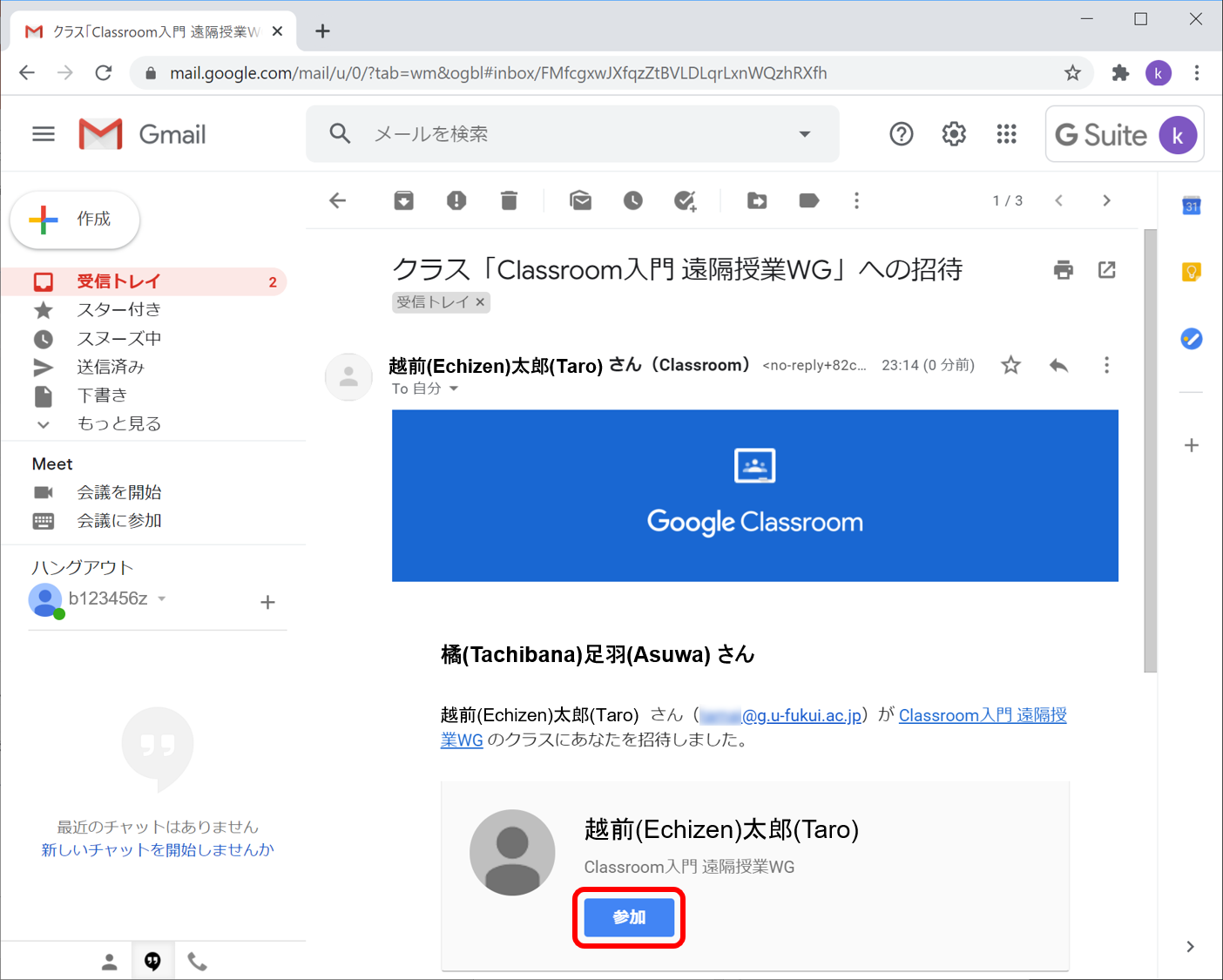Click the 参加 join button
Screen dimensions: 1223x980
point(629,917)
